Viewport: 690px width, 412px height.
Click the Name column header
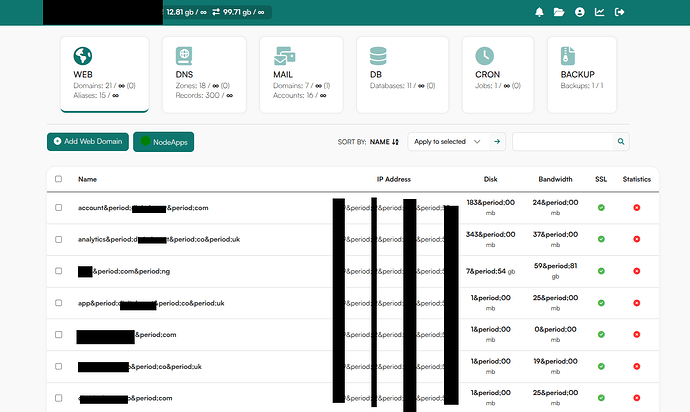coord(88,179)
